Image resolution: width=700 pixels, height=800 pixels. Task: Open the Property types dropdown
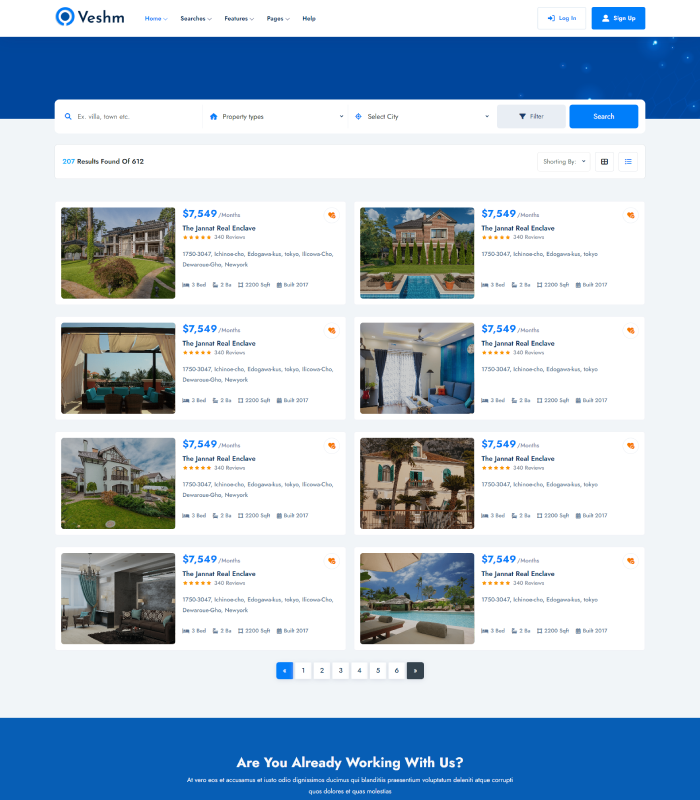[276, 117]
